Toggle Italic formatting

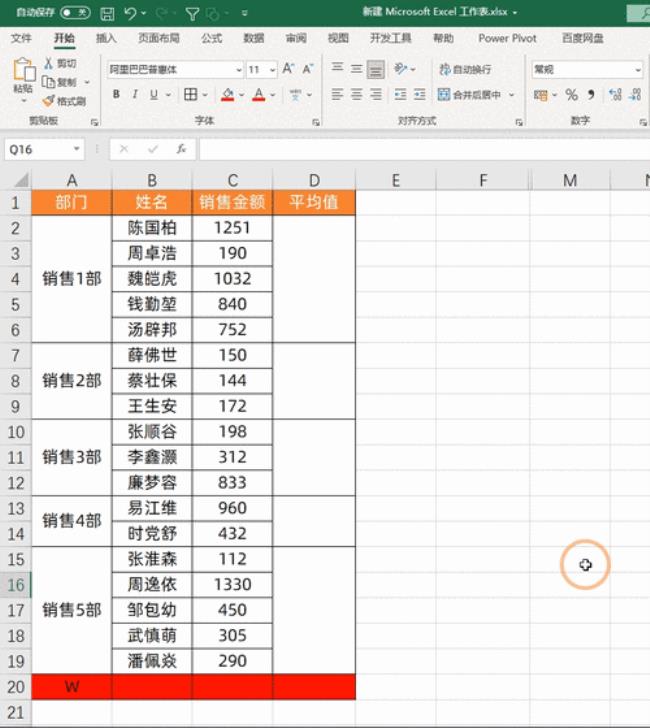[x=135, y=95]
